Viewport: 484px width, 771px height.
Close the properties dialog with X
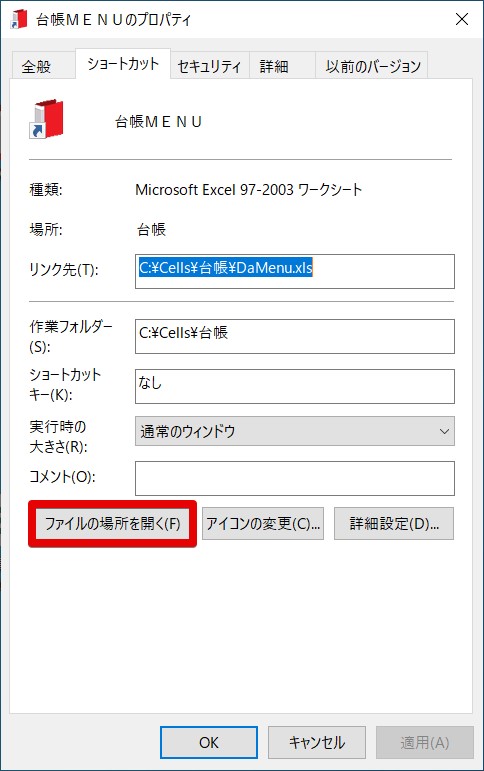(461, 19)
